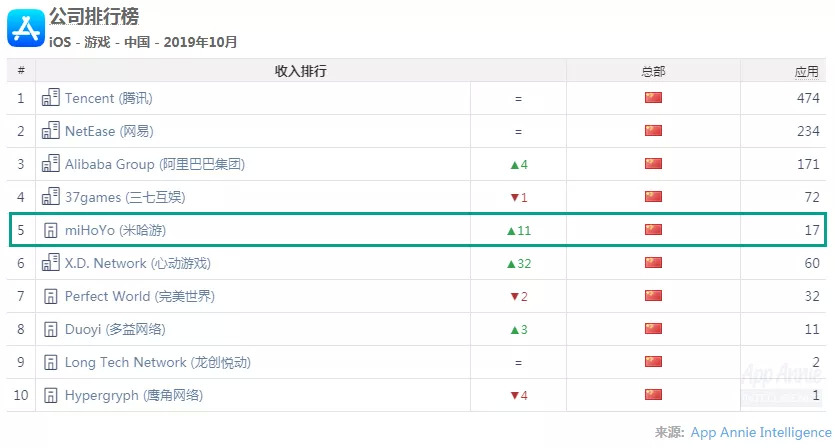Click the App Annie Intelligence source link
Screen dimensions: 835x448
coord(760,432)
